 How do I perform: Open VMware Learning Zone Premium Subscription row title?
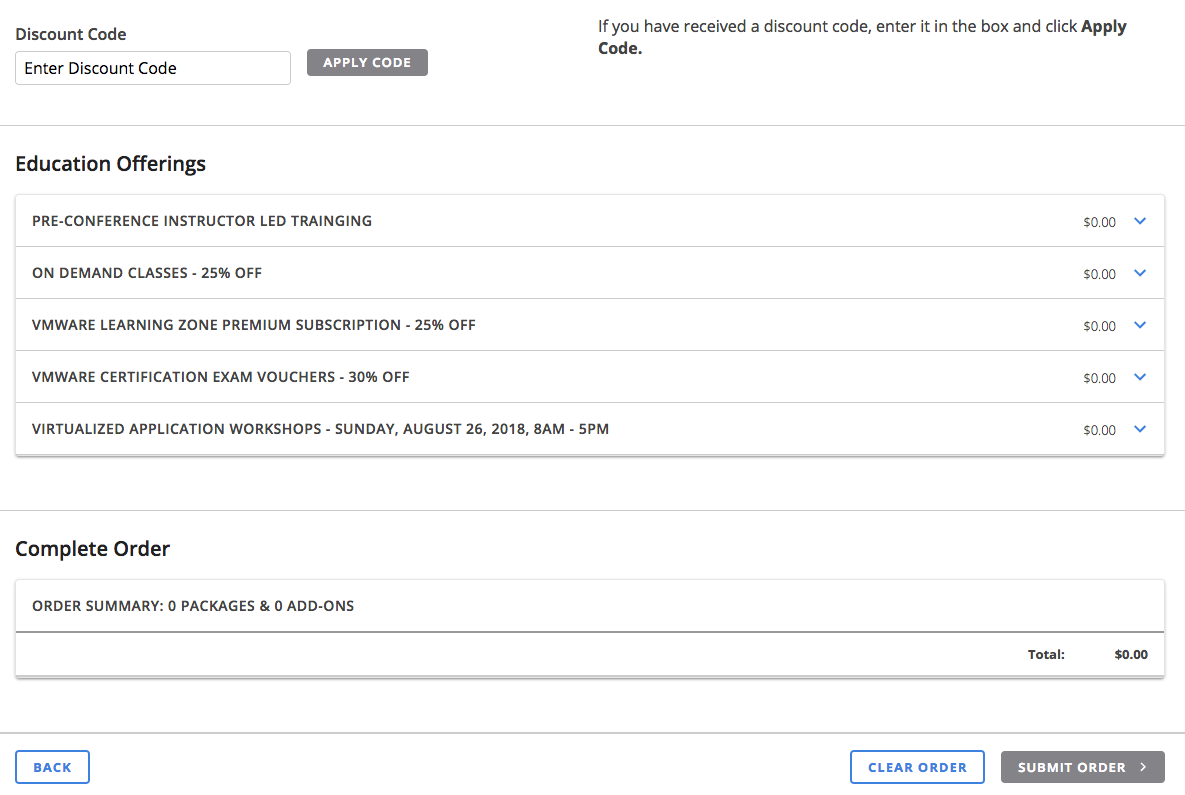[x=254, y=325]
